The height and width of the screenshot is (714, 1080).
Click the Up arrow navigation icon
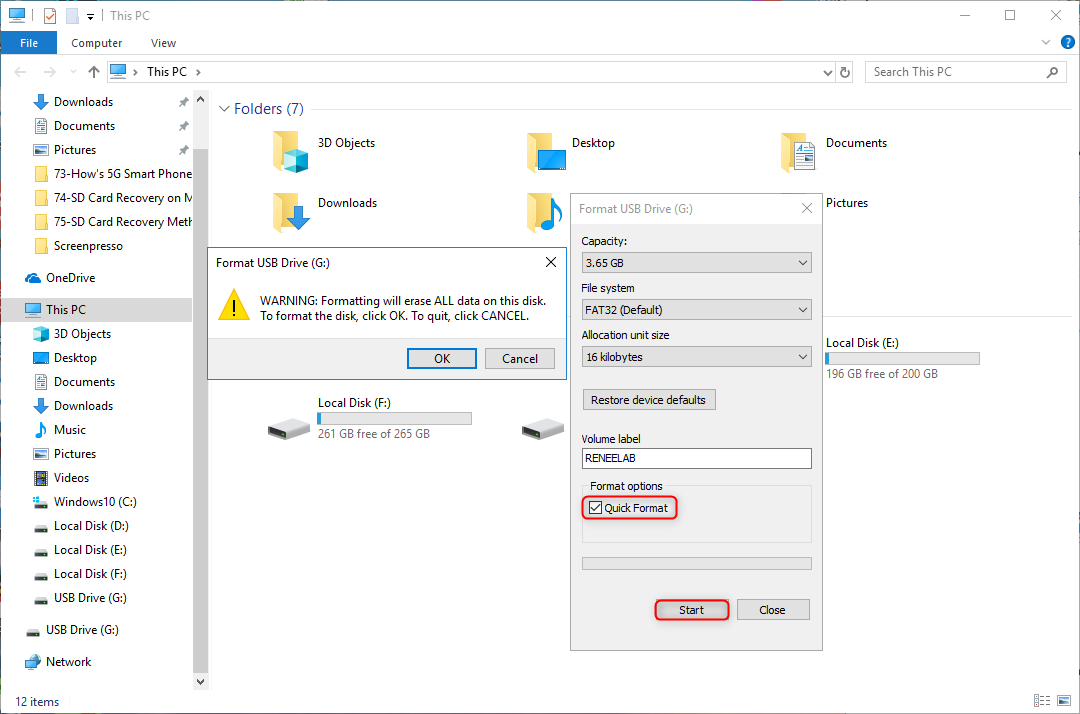click(x=94, y=72)
